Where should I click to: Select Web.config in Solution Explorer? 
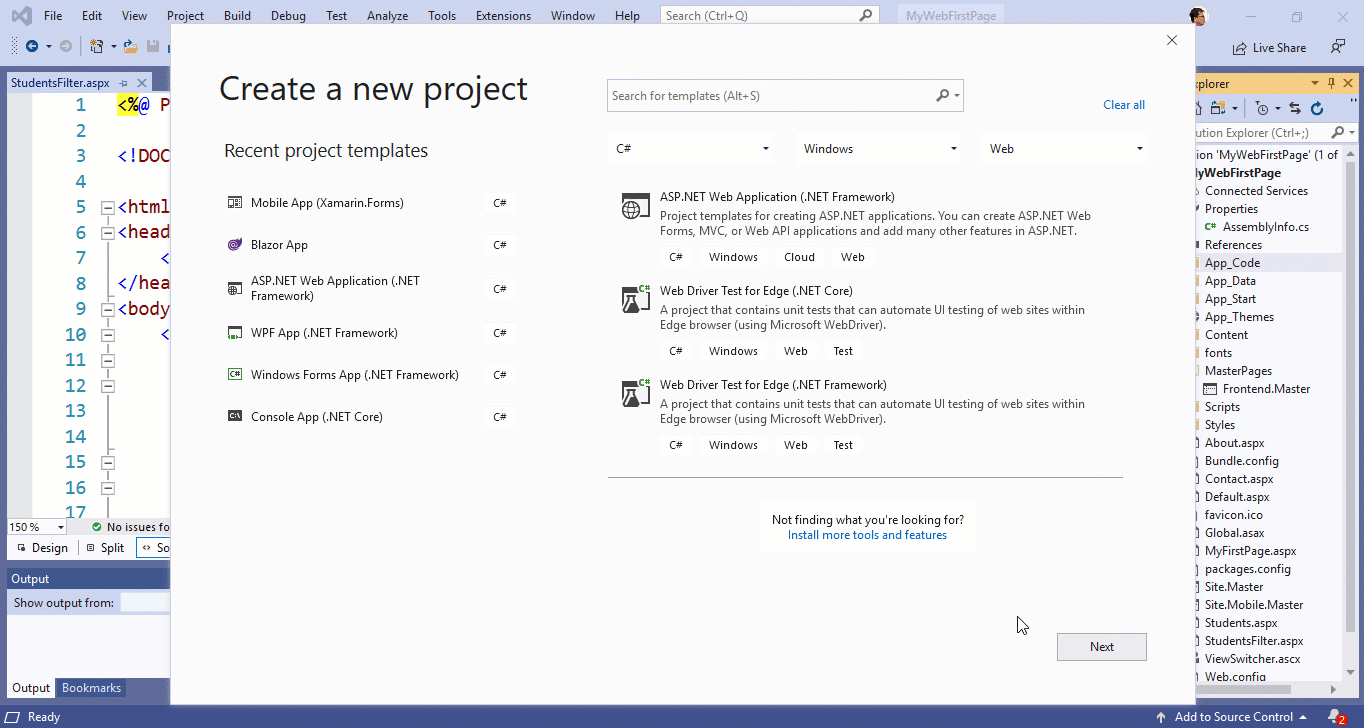[1235, 677]
